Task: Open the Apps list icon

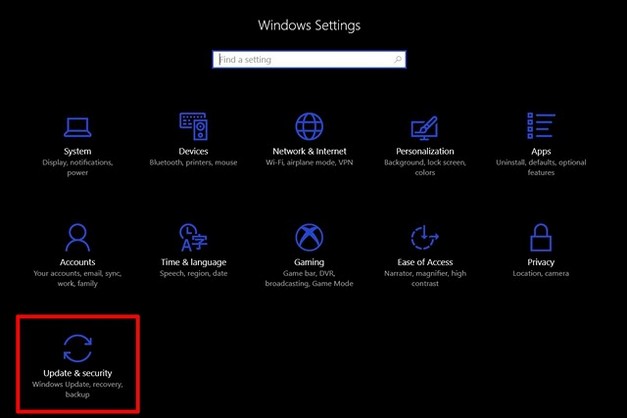Action: tap(541, 126)
